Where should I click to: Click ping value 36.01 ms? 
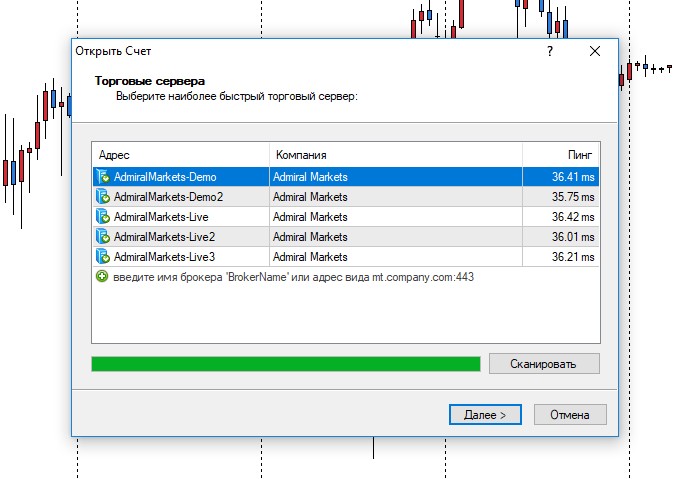point(573,237)
